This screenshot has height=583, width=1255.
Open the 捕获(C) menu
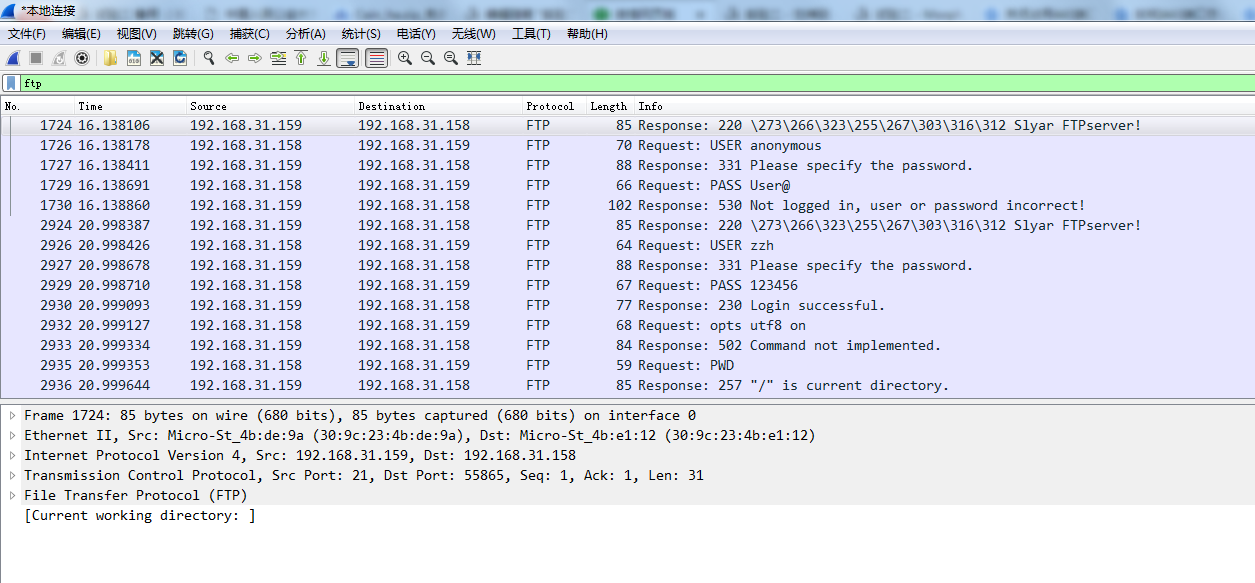[x=249, y=34]
